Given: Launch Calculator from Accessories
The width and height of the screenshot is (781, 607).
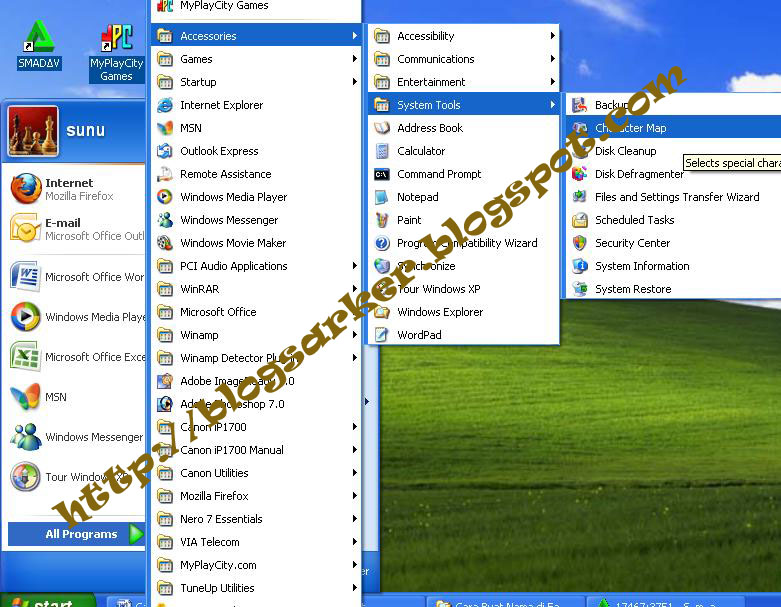Looking at the screenshot, I should tap(464, 151).
